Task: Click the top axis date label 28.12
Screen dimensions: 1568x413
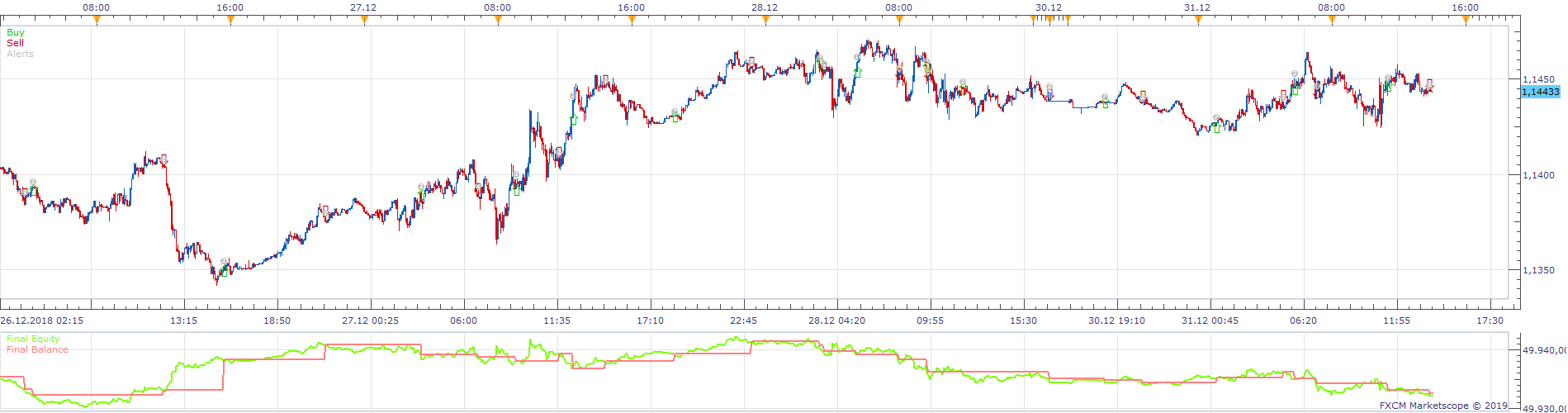Action: (765, 7)
